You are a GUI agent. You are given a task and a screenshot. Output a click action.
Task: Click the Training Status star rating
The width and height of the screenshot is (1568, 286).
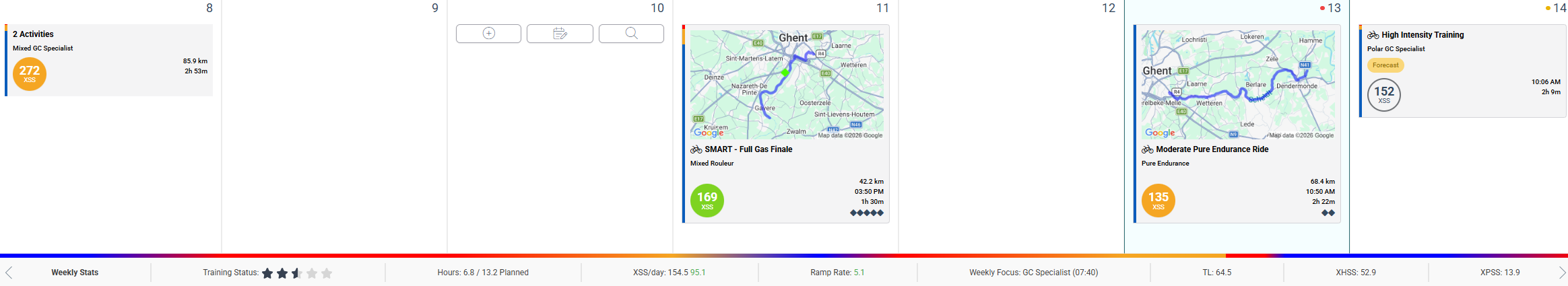click(296, 273)
